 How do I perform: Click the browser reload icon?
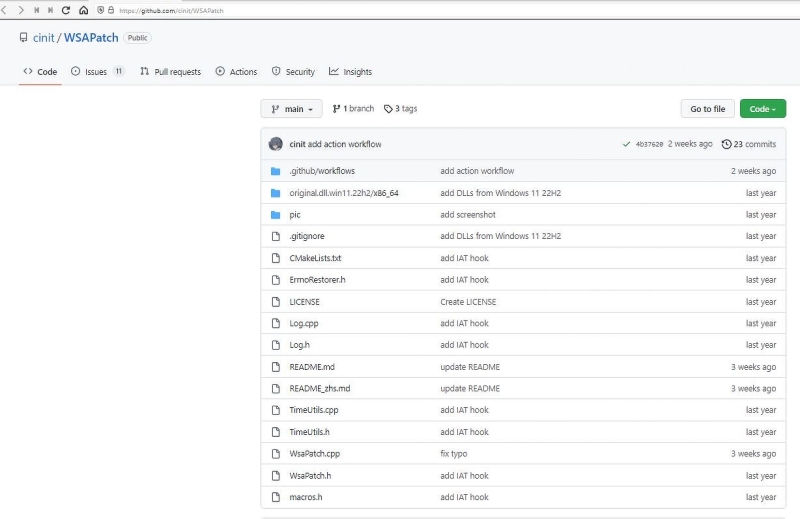(x=66, y=10)
